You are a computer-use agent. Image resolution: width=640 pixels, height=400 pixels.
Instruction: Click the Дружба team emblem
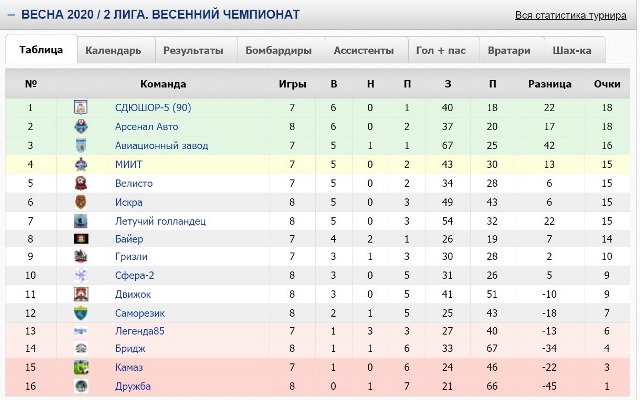[81, 386]
